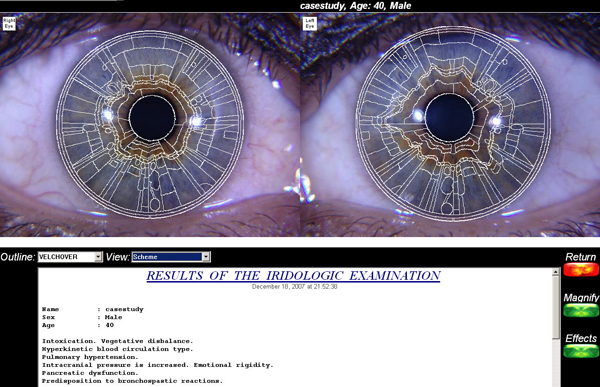600x387 pixels.
Task: Click the 'Name : casestudy' line
Action: click(93, 309)
